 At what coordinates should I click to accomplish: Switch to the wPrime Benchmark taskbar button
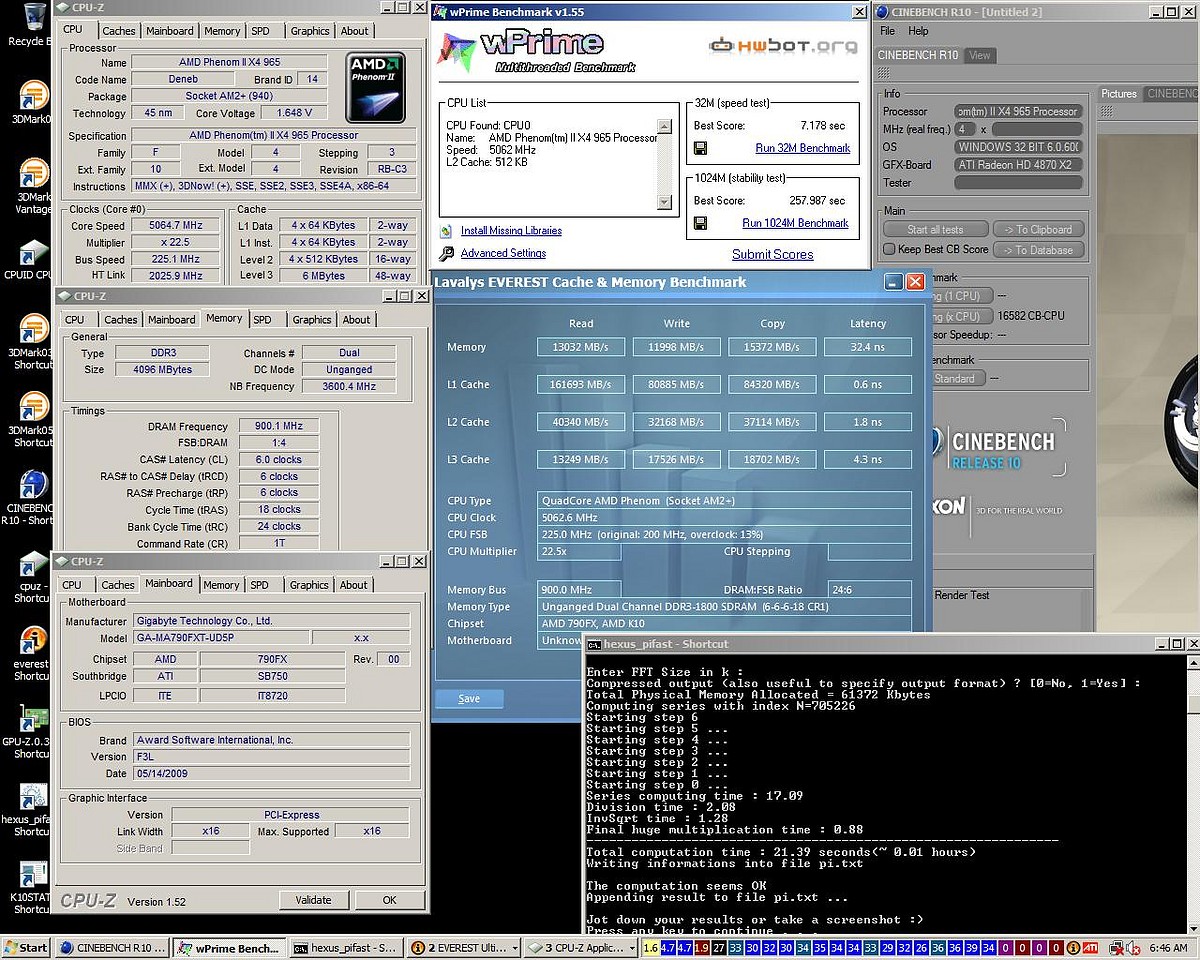229,948
